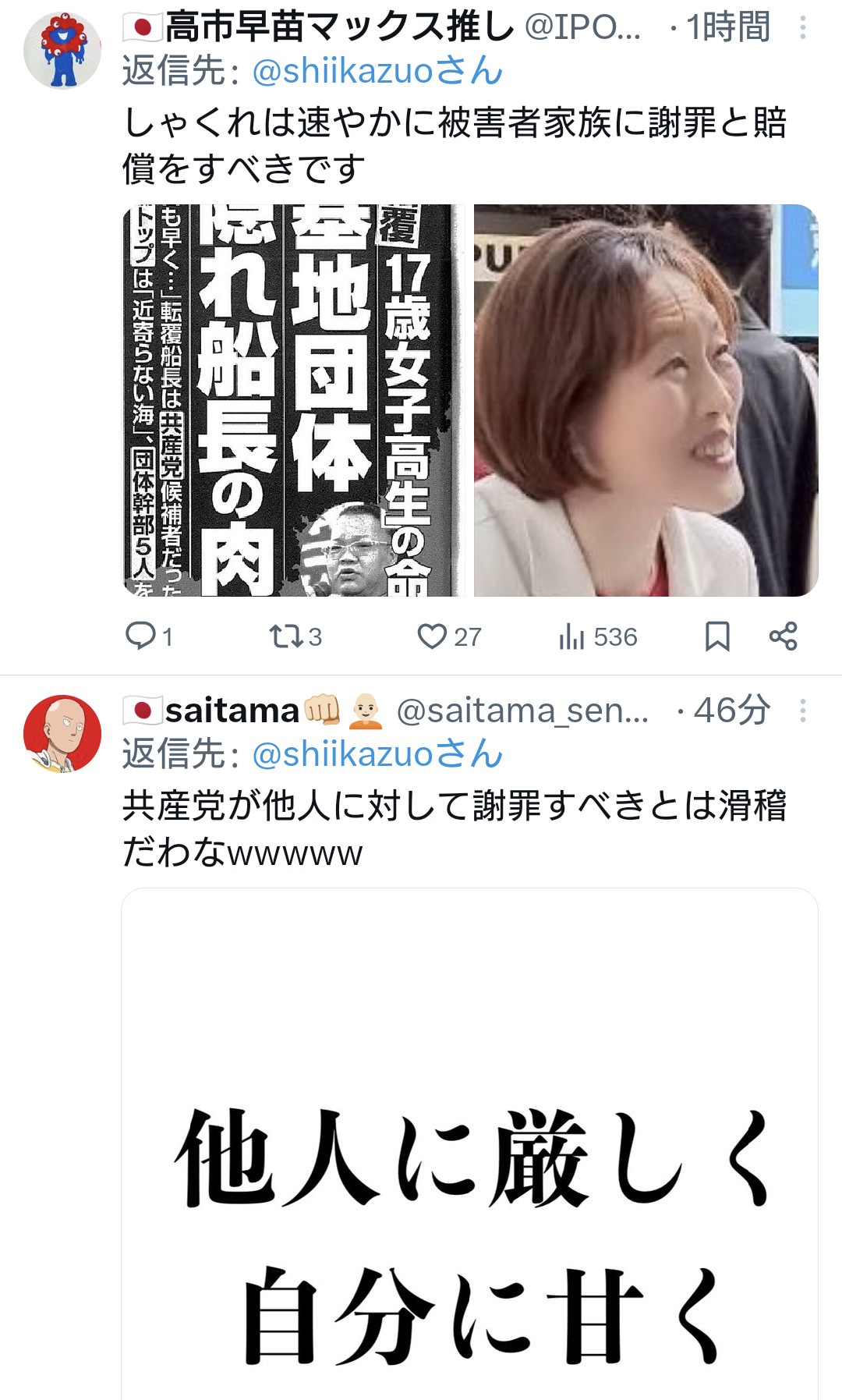The image size is (842, 1400).
Task: Open the saitama bald character avatar
Action: tap(62, 733)
